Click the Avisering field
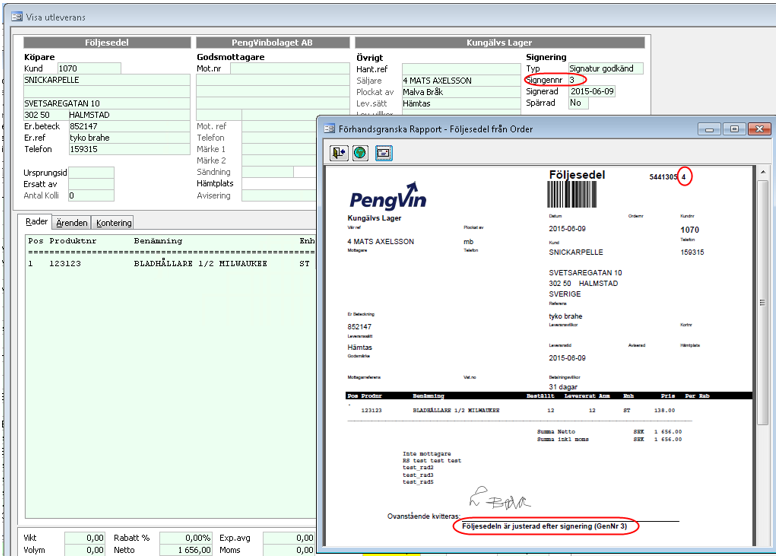 (x=279, y=196)
